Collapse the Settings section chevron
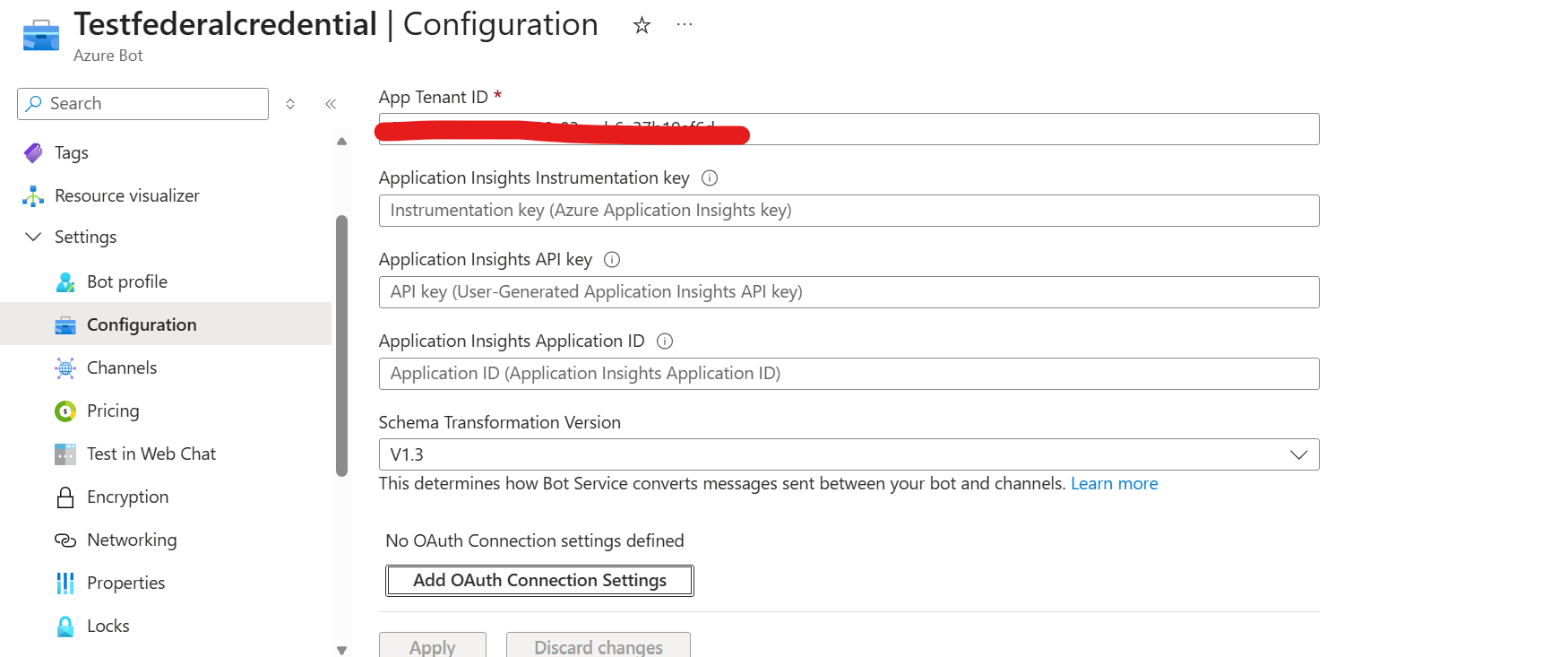Image resolution: width=1568 pixels, height=657 pixels. coord(33,237)
